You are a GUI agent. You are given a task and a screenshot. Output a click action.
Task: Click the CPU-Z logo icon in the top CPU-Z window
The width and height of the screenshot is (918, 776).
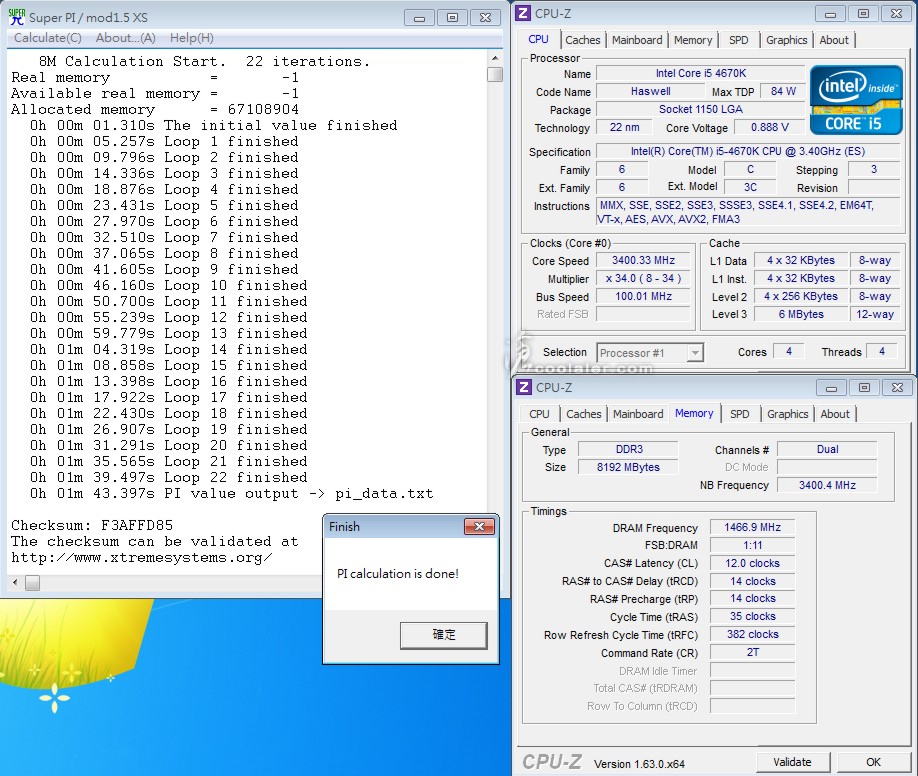[x=523, y=13]
